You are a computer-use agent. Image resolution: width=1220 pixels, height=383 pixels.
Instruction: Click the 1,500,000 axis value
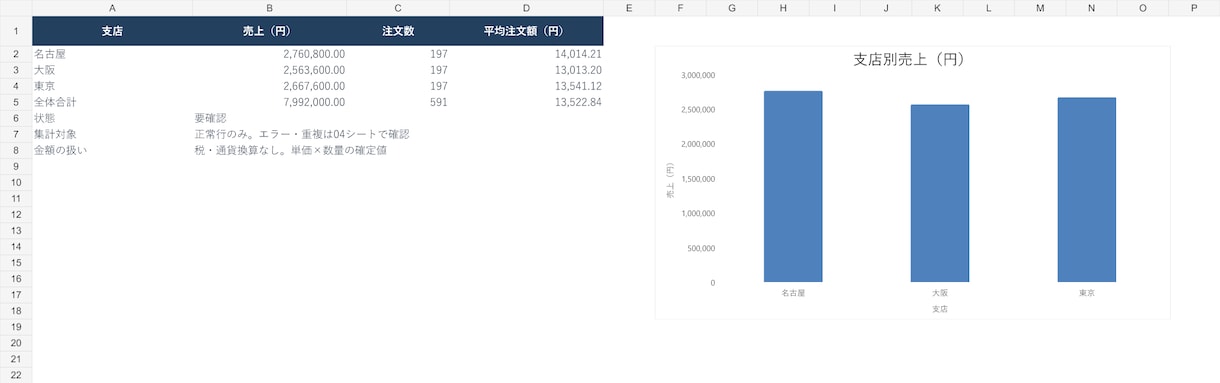(698, 179)
